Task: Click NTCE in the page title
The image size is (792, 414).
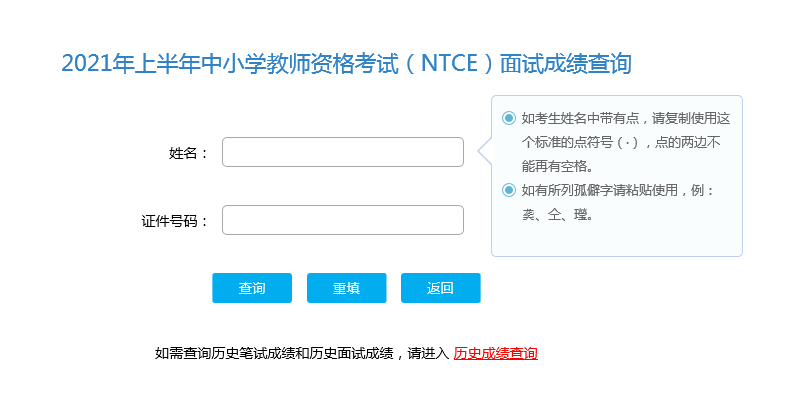Action: coord(450,64)
